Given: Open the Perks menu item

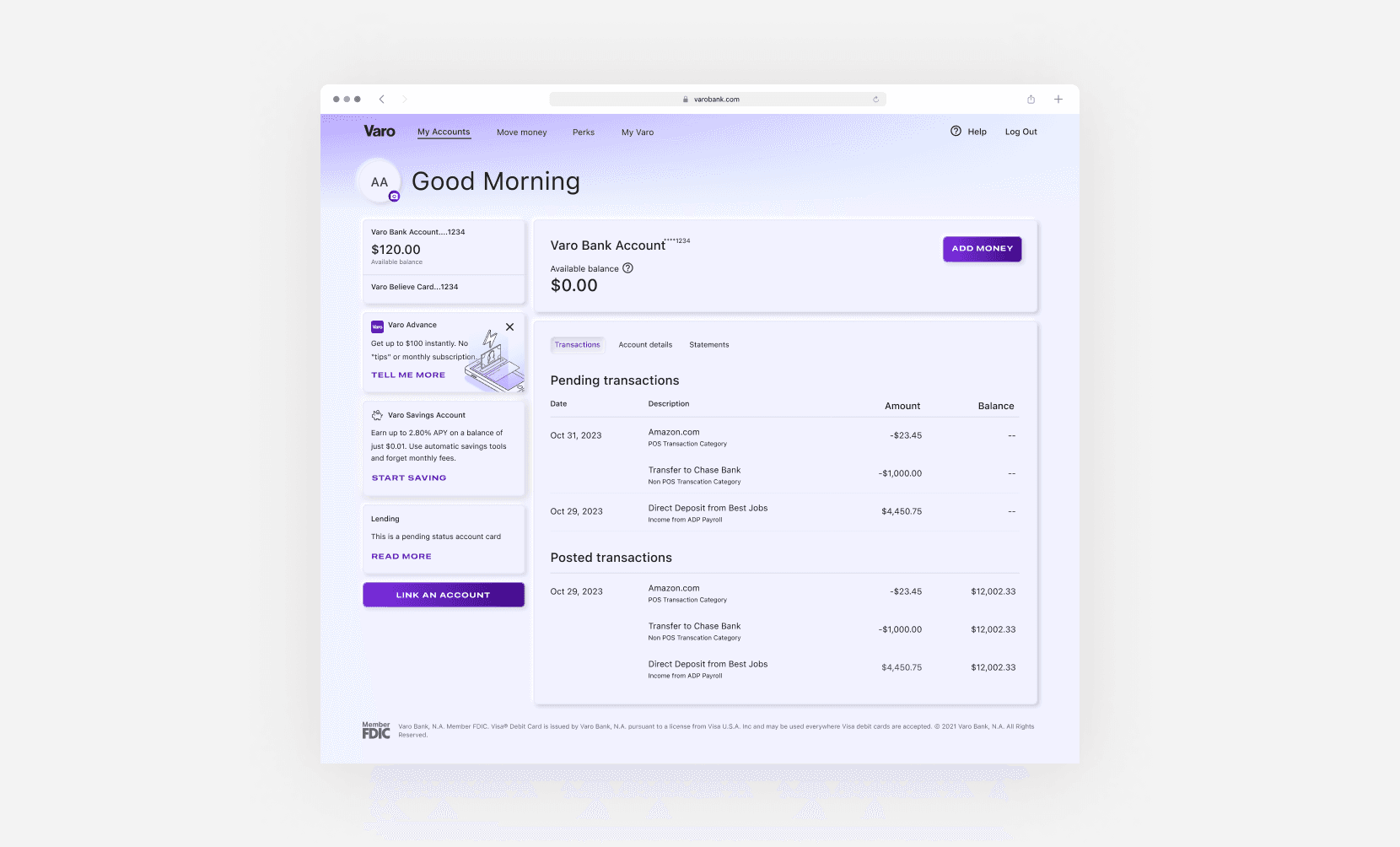Looking at the screenshot, I should [584, 132].
